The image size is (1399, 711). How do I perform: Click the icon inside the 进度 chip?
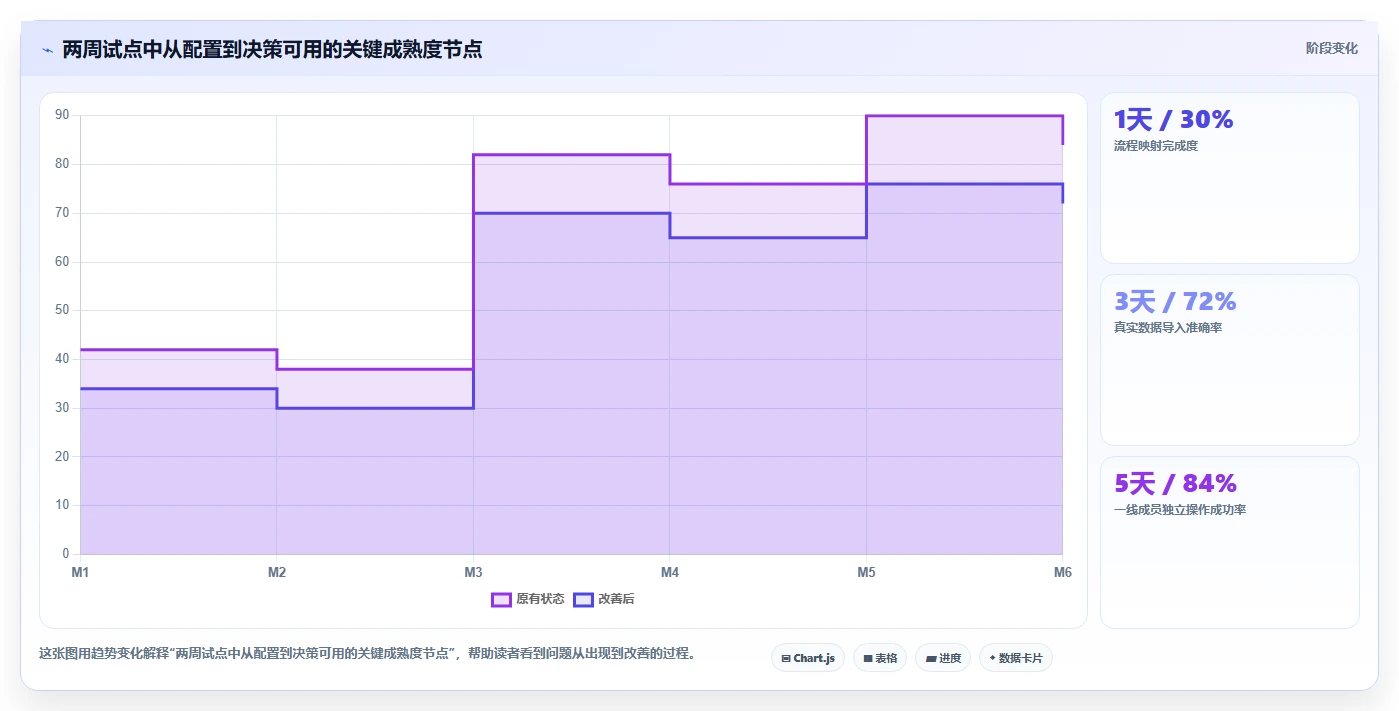tap(931, 659)
